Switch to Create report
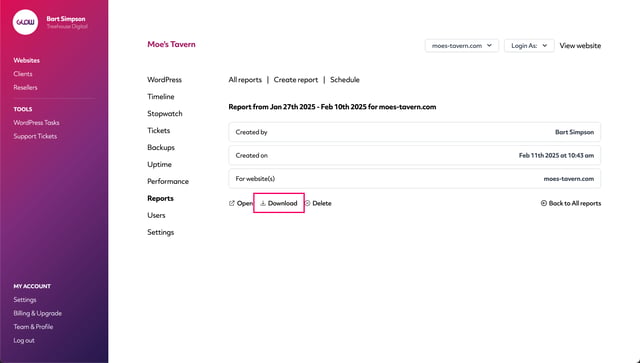 coord(296,80)
